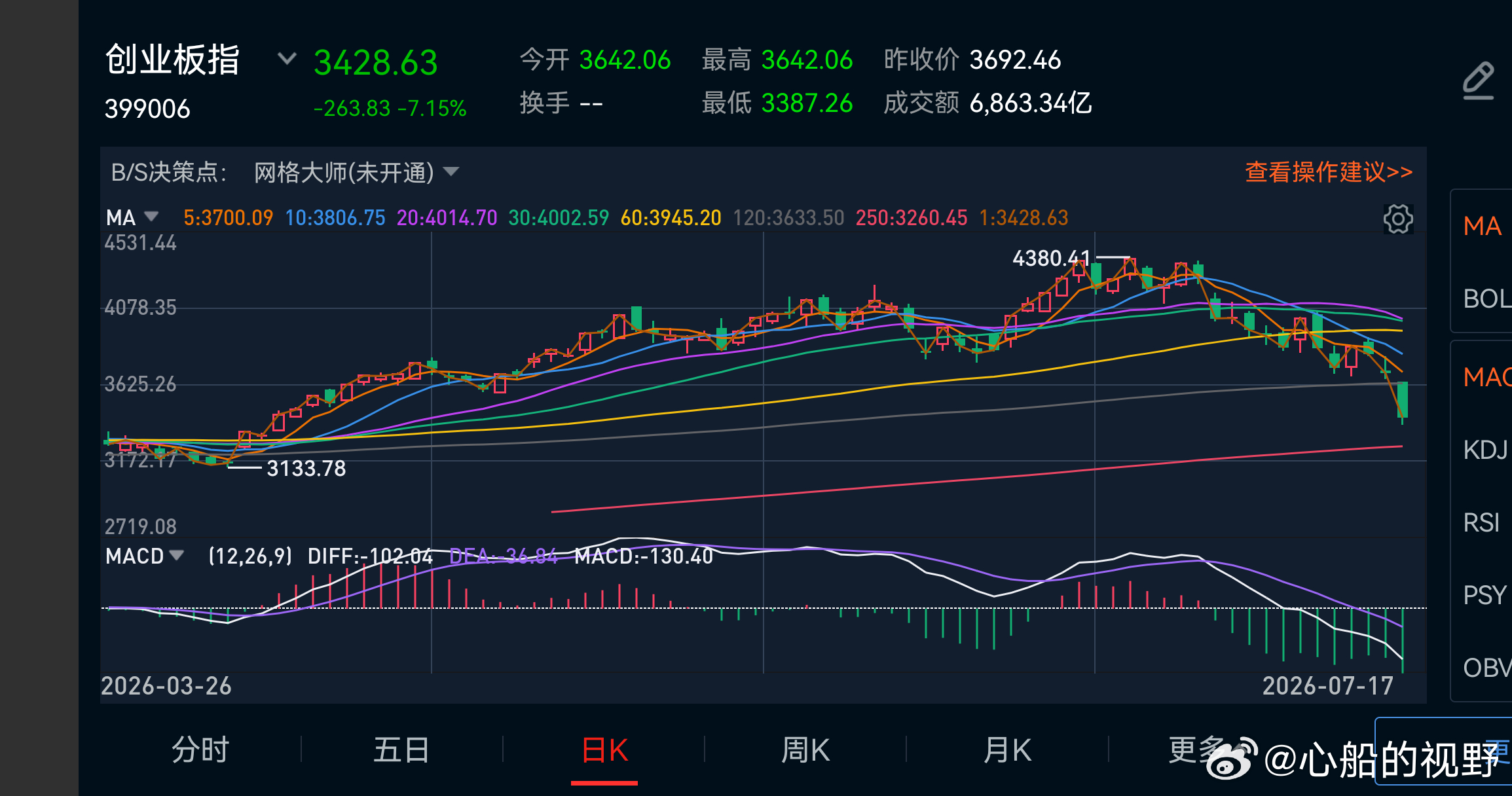Click the 创业板指 index name

click(172, 60)
